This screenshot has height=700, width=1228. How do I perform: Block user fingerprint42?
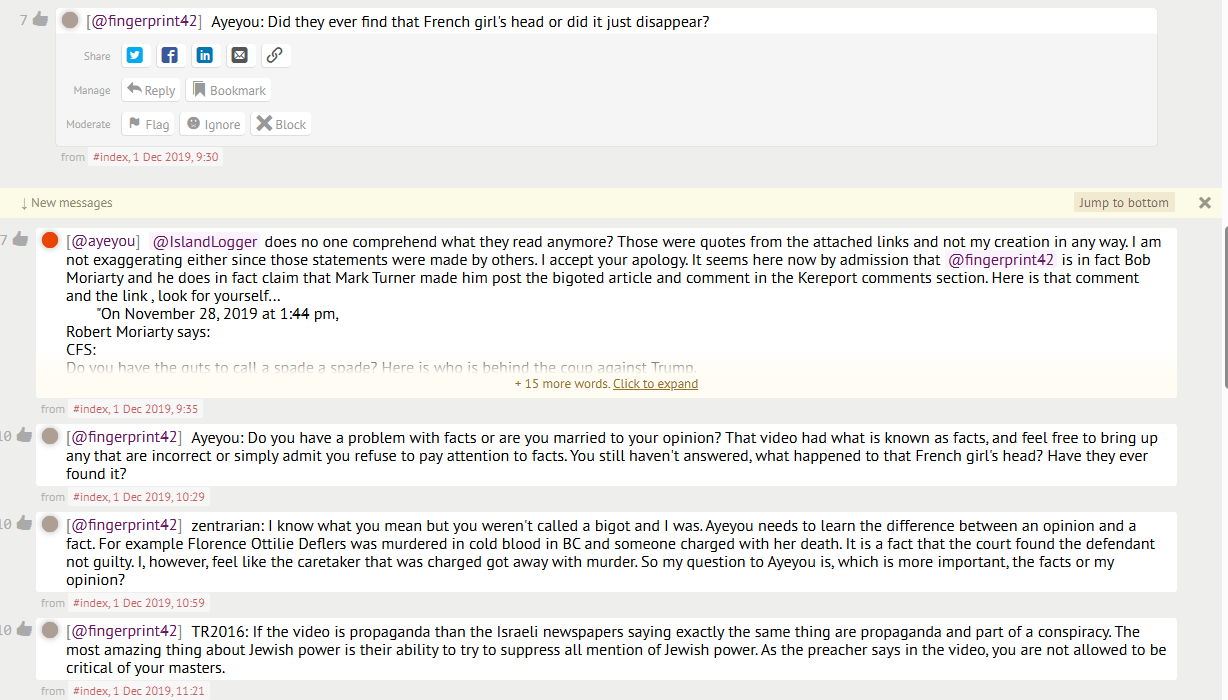tap(281, 124)
